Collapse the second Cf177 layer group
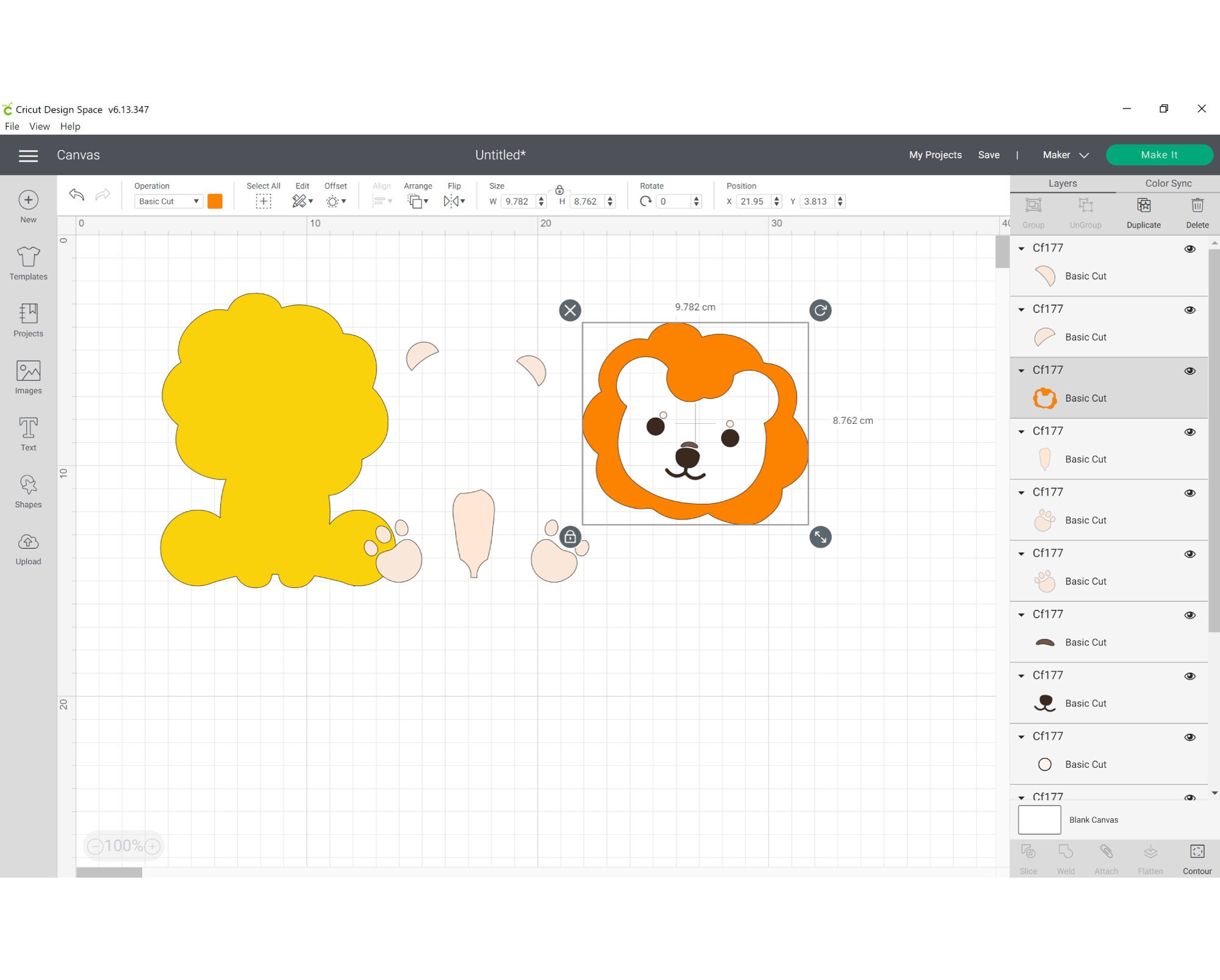The height and width of the screenshot is (980, 1220). (1021, 310)
